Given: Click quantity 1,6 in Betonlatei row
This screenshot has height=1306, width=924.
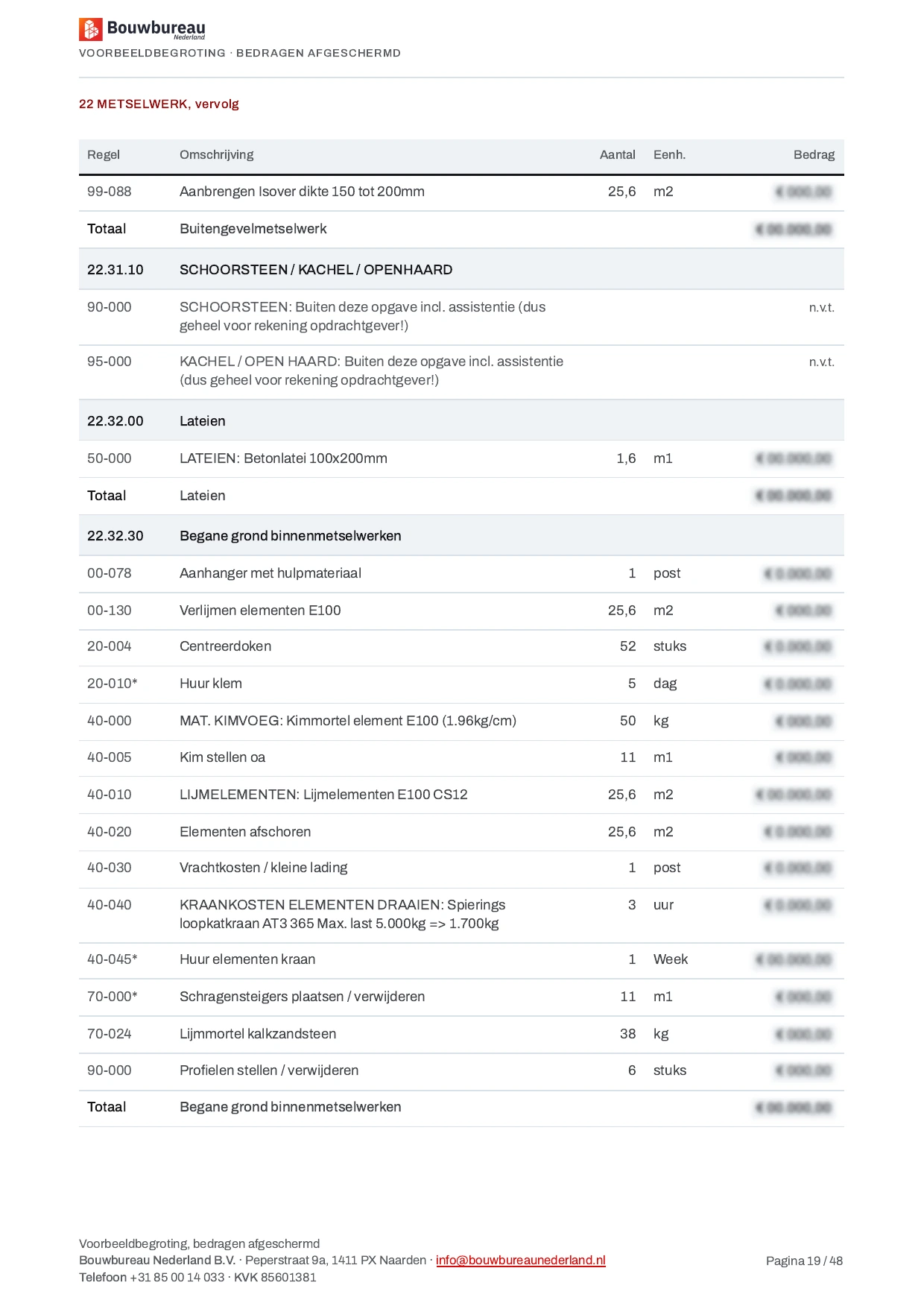Looking at the screenshot, I should point(626,458).
